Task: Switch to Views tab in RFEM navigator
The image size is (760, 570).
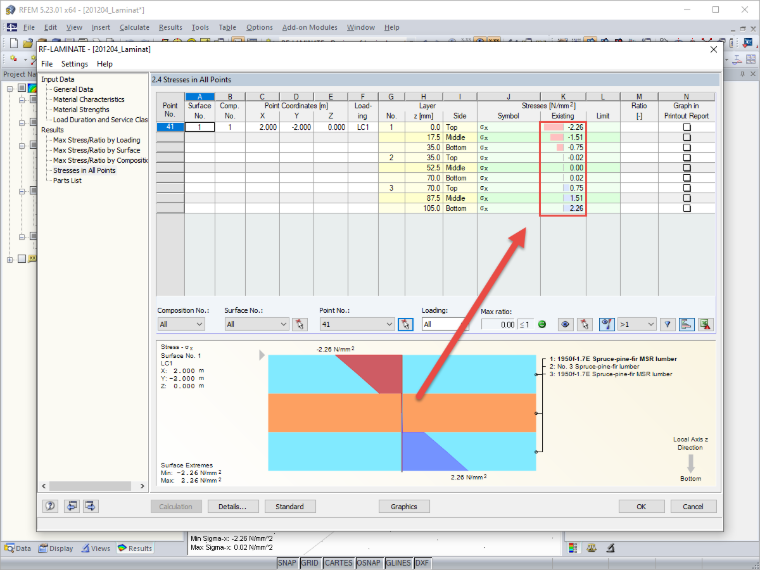Action: [x=95, y=548]
